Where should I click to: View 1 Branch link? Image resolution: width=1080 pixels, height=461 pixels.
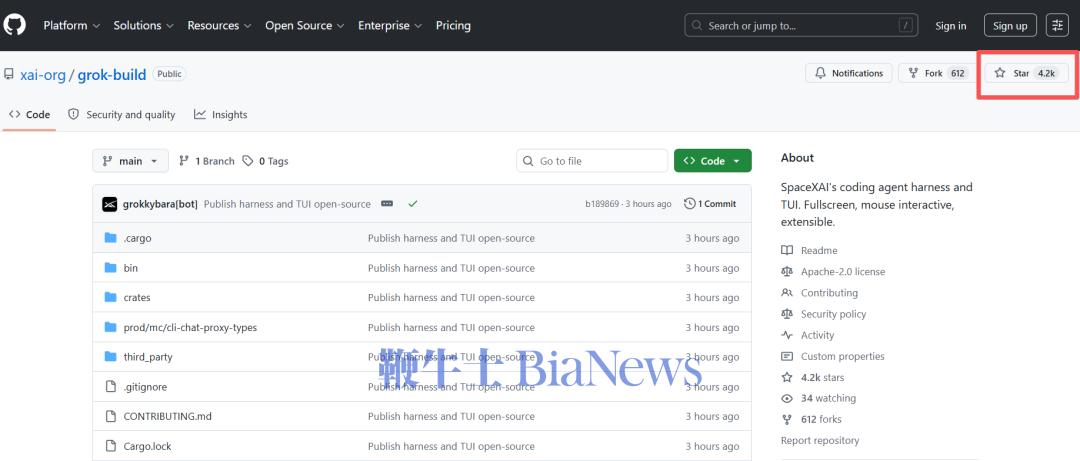point(207,161)
